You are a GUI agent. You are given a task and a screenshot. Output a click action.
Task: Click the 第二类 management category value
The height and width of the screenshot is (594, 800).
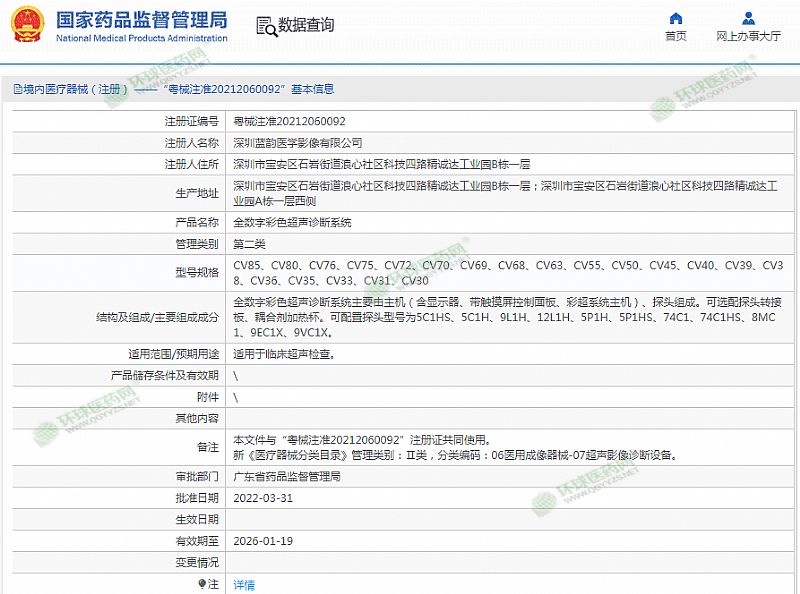(x=250, y=243)
